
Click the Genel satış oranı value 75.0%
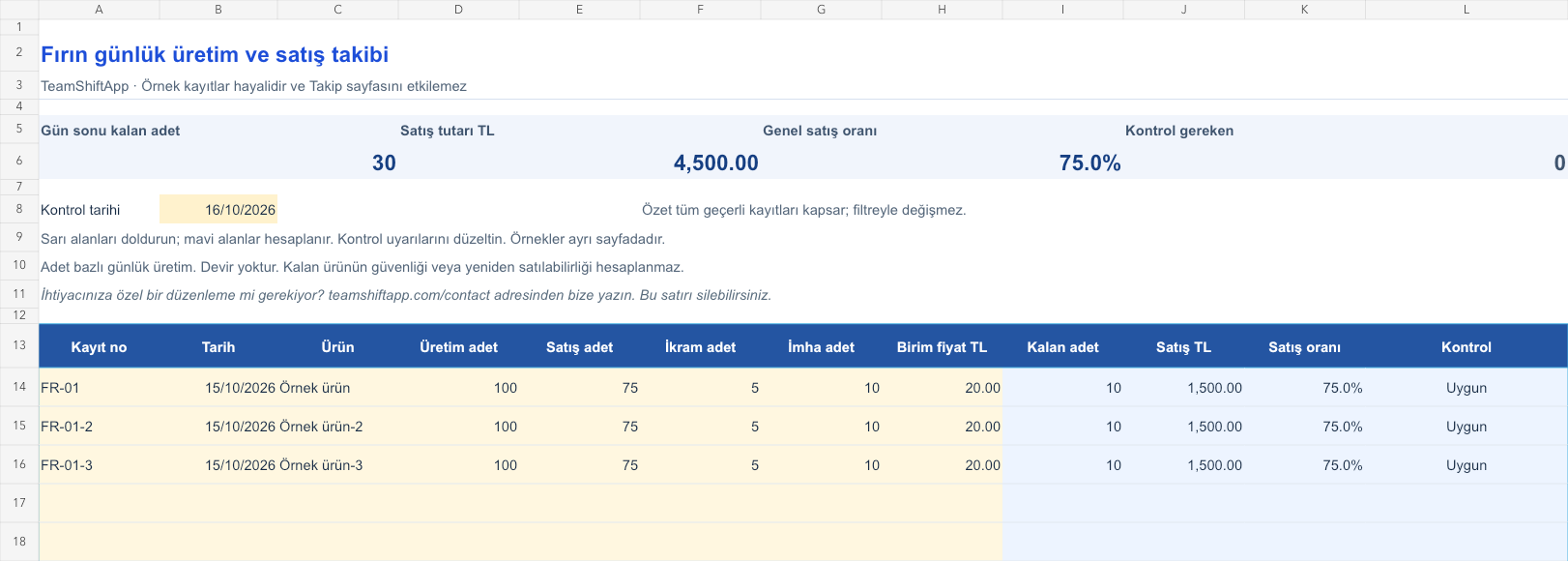pyautogui.click(x=1089, y=163)
